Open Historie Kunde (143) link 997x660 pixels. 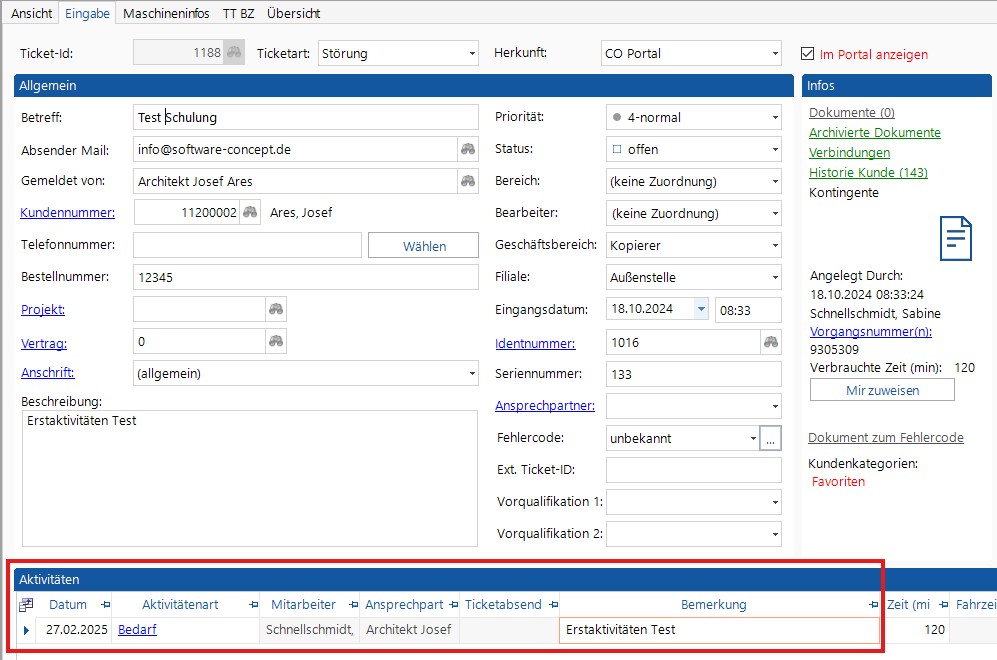[868, 172]
